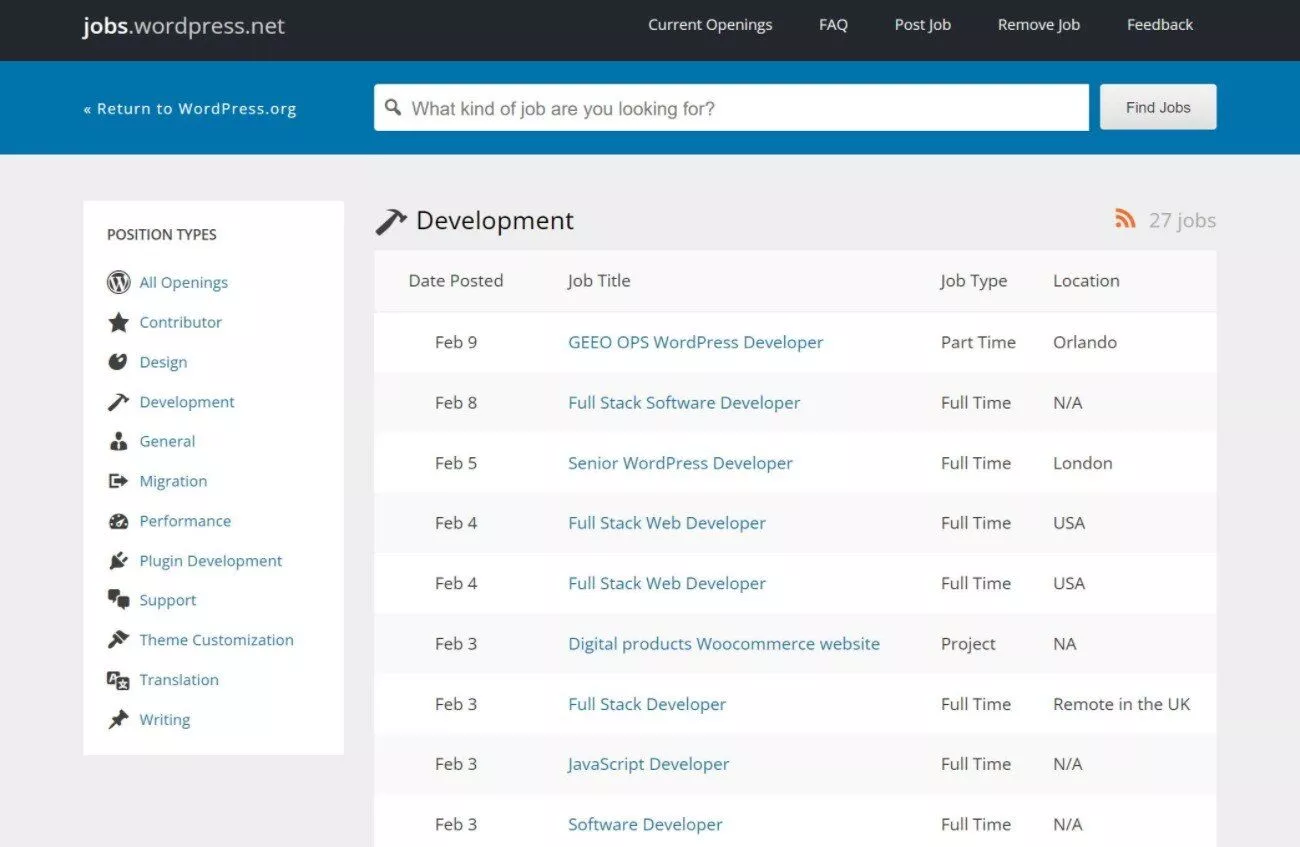Select Writing position type

(165, 720)
